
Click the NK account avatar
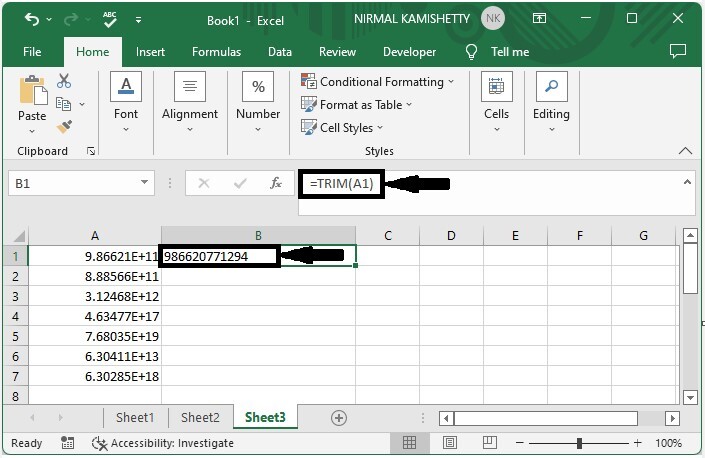[493, 18]
